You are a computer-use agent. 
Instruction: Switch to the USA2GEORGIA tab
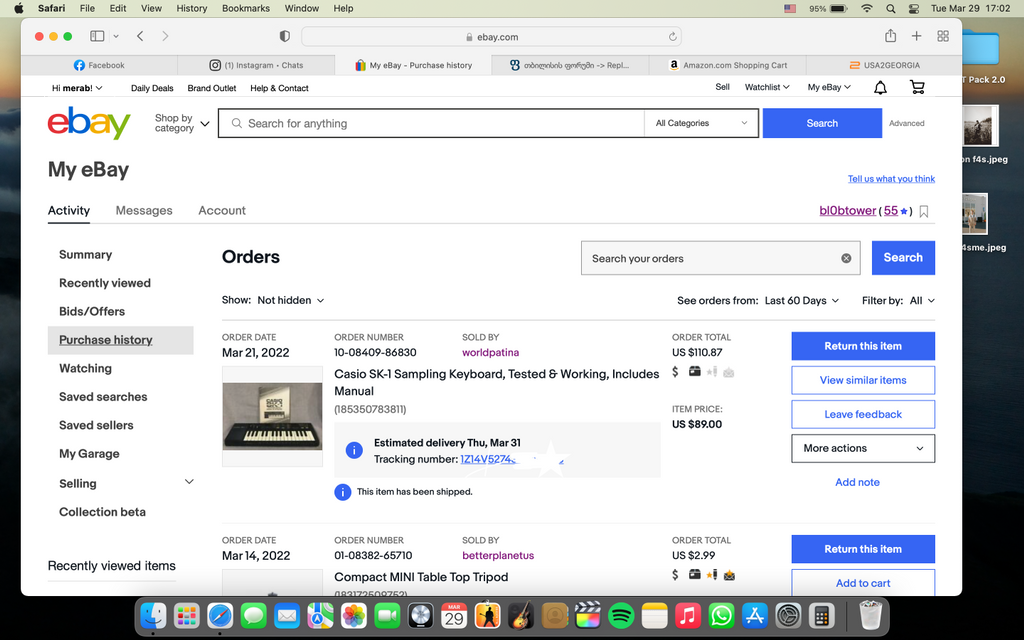(884, 65)
